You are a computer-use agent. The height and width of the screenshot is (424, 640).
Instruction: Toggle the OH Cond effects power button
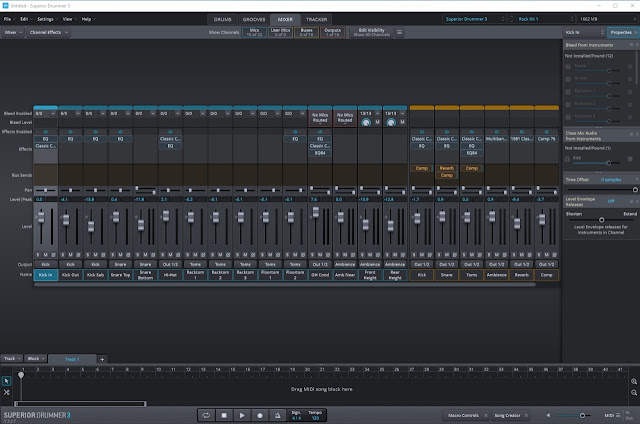click(320, 132)
